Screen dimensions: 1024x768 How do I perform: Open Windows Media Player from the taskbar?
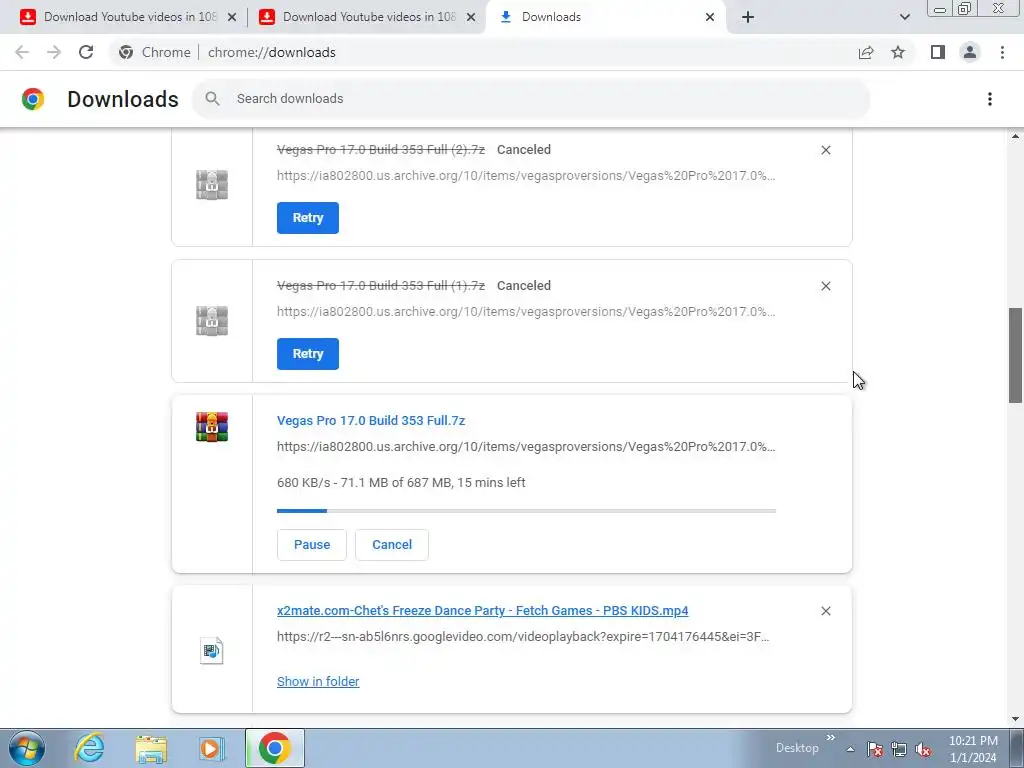click(211, 748)
